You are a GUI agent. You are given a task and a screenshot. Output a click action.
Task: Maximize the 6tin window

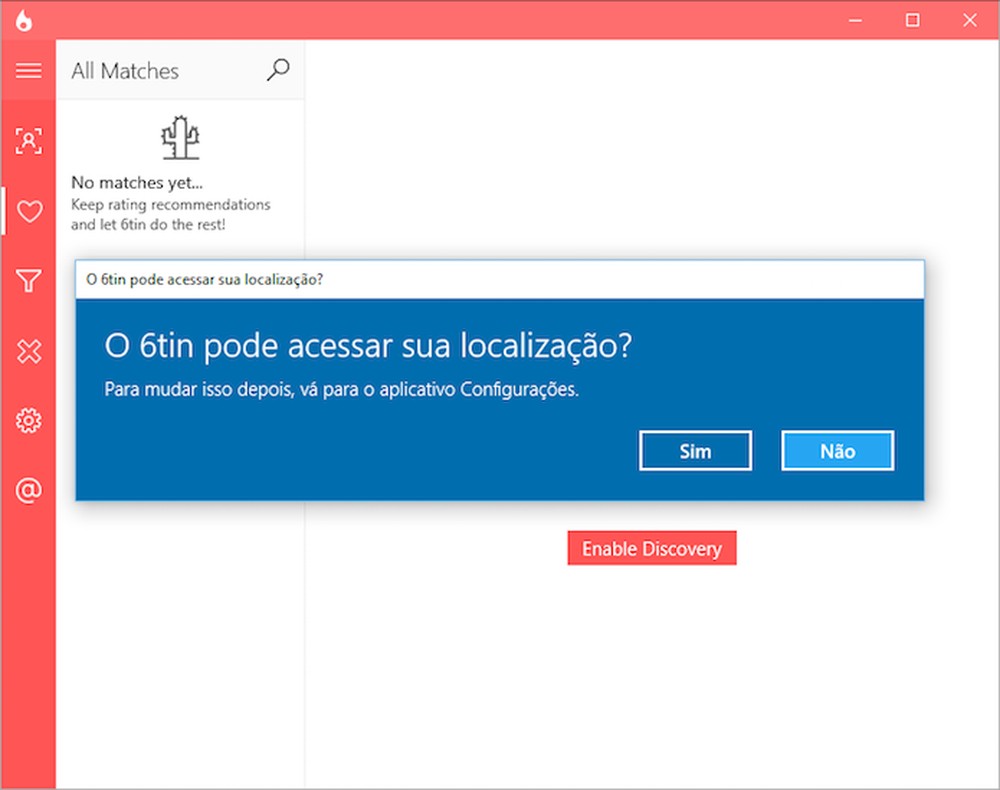click(x=913, y=20)
